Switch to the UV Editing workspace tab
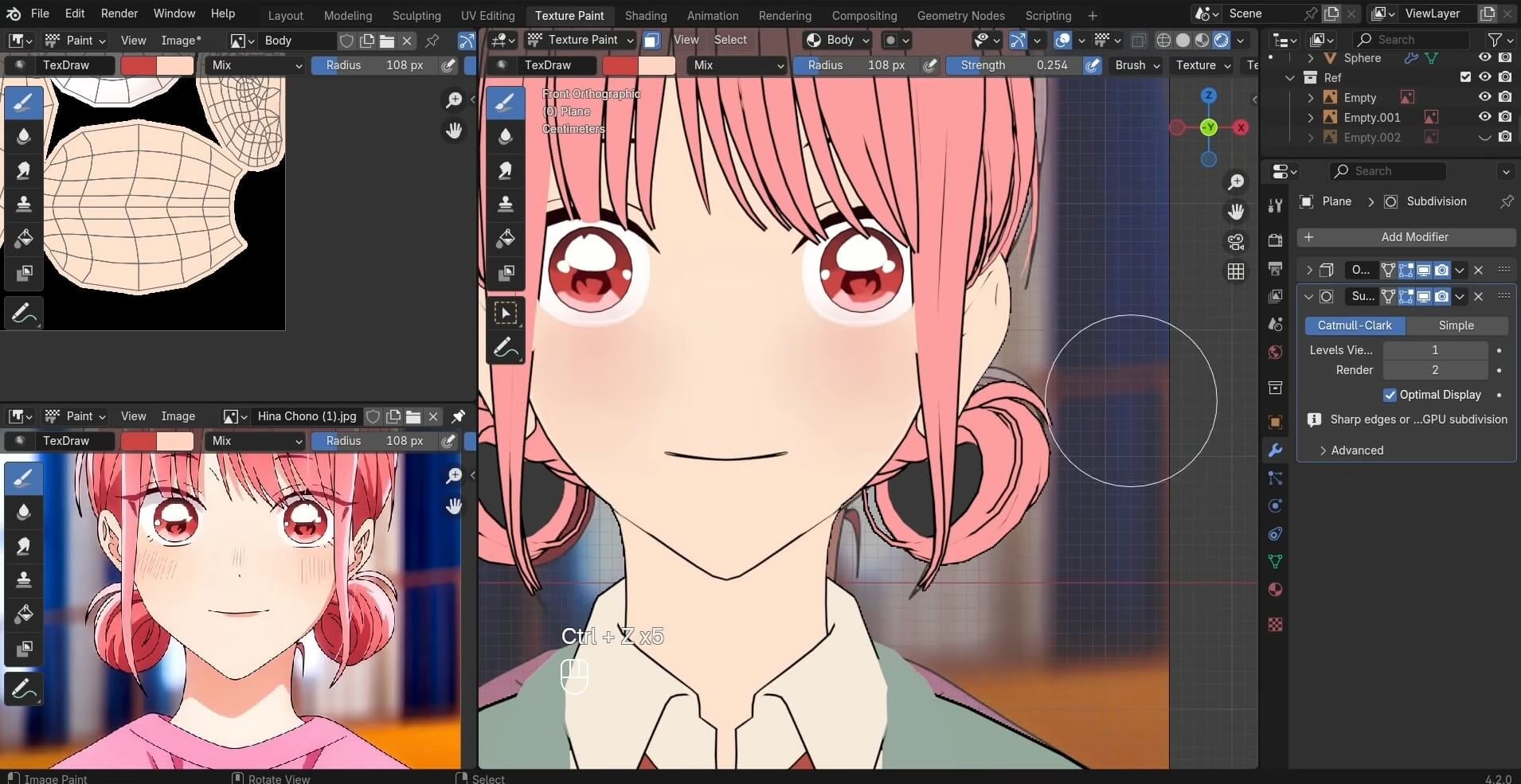This screenshot has height=784, width=1521. (x=487, y=15)
